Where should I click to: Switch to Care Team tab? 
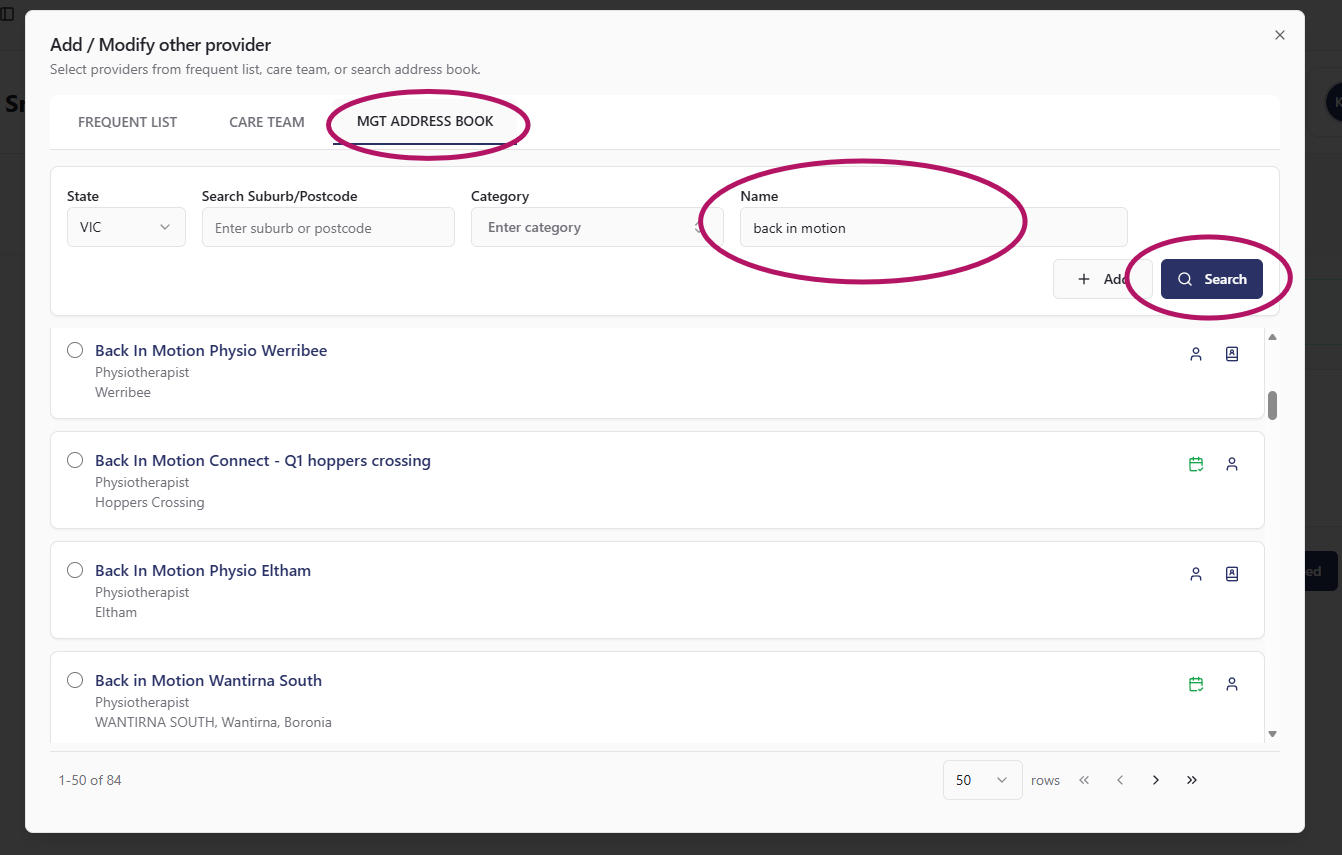[x=267, y=122]
